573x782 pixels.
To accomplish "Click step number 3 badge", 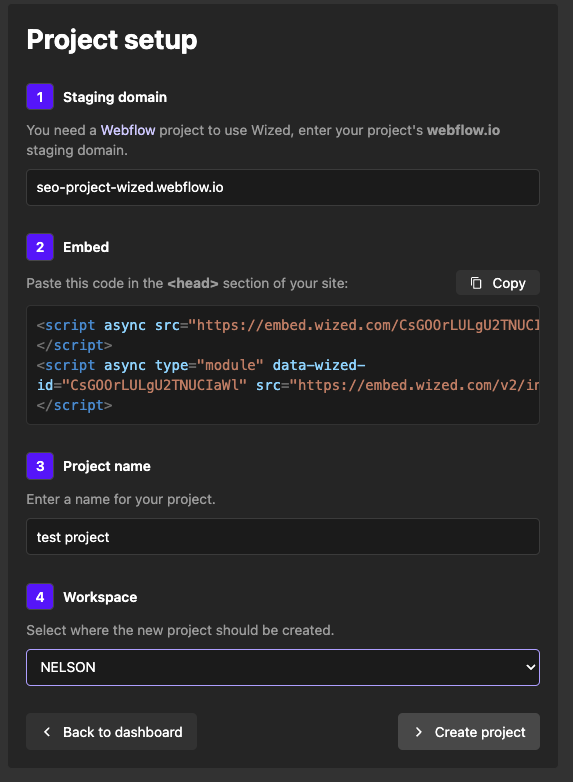I will click(x=40, y=466).
